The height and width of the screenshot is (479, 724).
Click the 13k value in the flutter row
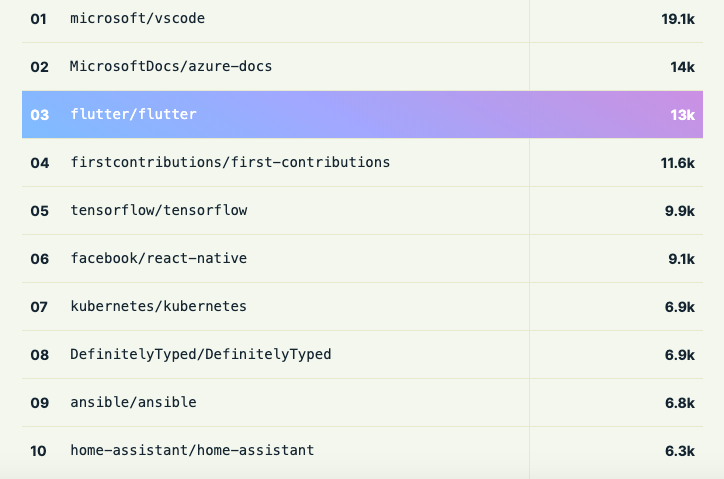tap(683, 115)
